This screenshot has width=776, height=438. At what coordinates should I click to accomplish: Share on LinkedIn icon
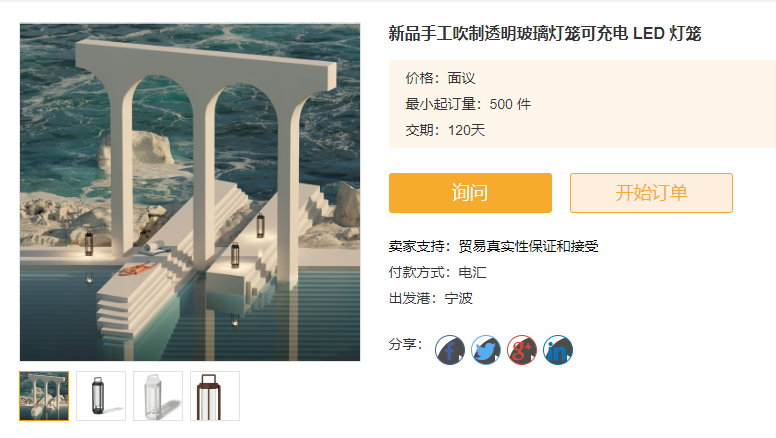(x=558, y=350)
